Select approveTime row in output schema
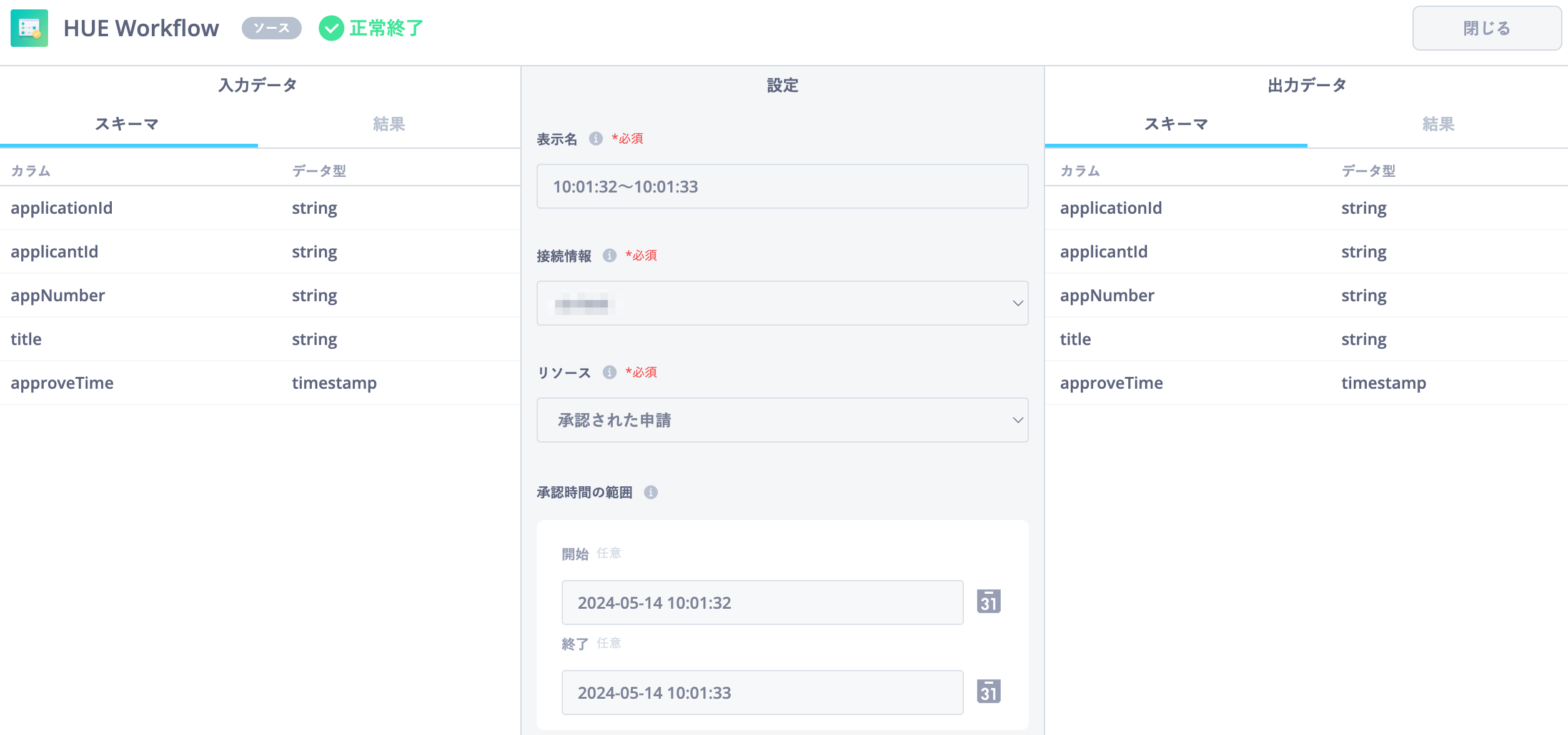Viewport: 1568px width, 735px height. pos(1306,383)
